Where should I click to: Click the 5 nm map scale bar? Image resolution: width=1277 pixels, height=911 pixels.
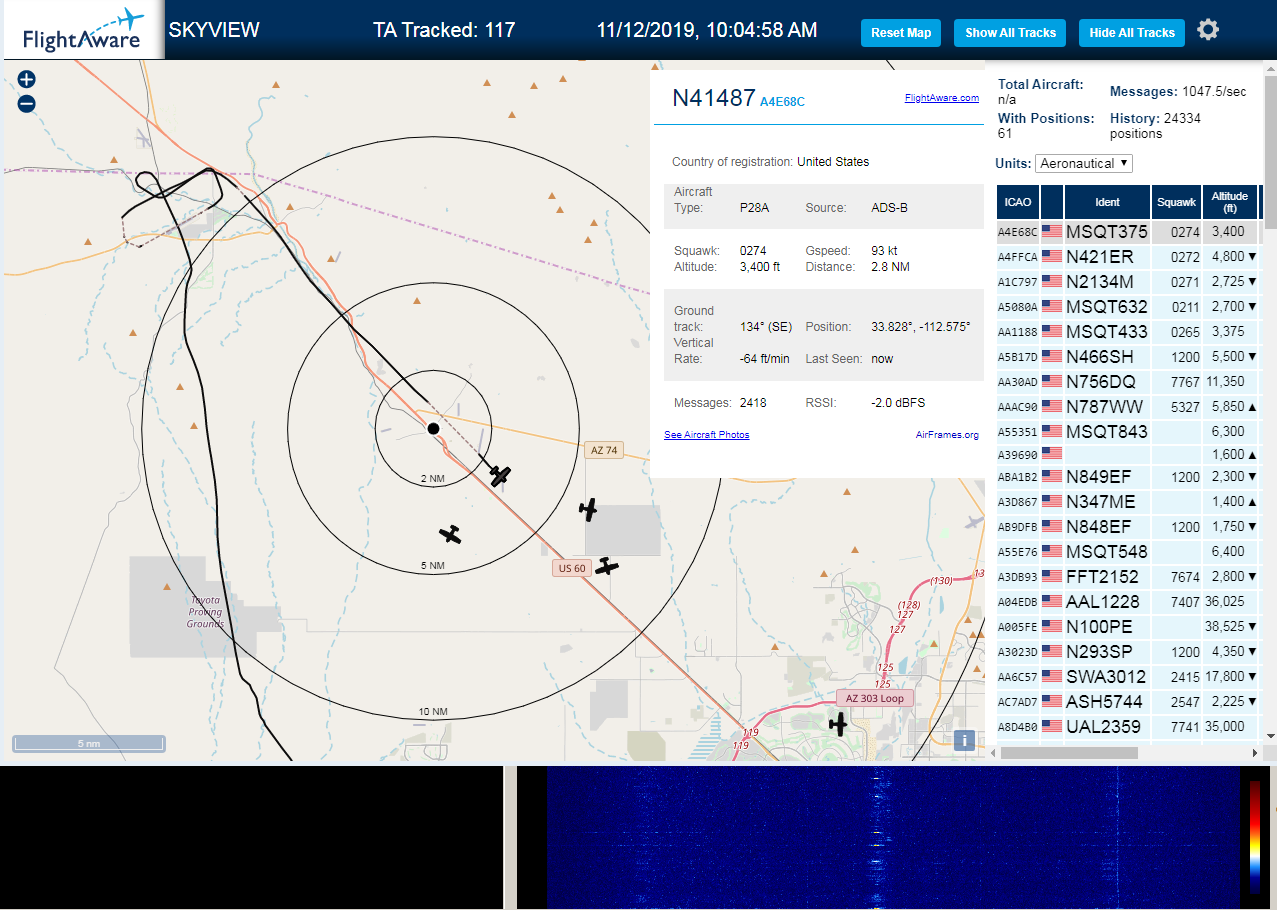pyautogui.click(x=89, y=744)
